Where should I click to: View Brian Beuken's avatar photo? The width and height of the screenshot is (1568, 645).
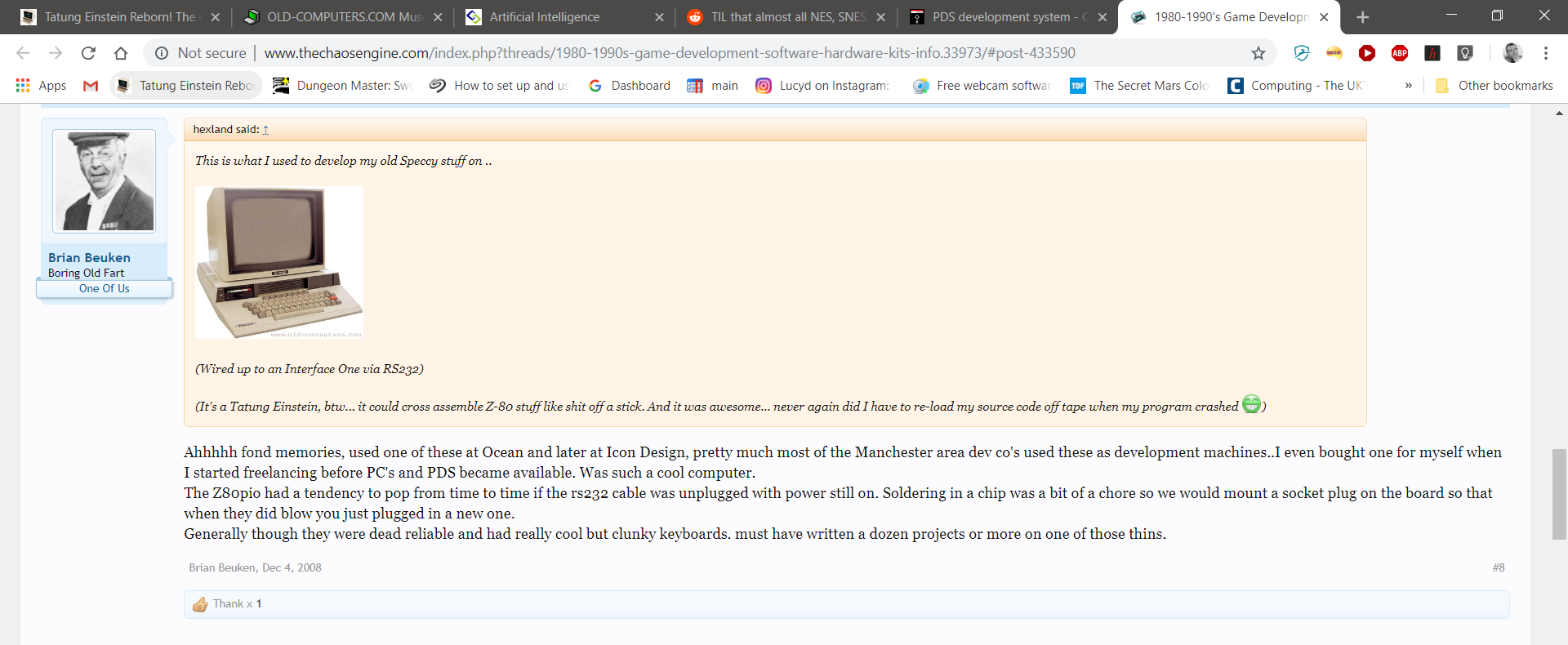point(104,181)
